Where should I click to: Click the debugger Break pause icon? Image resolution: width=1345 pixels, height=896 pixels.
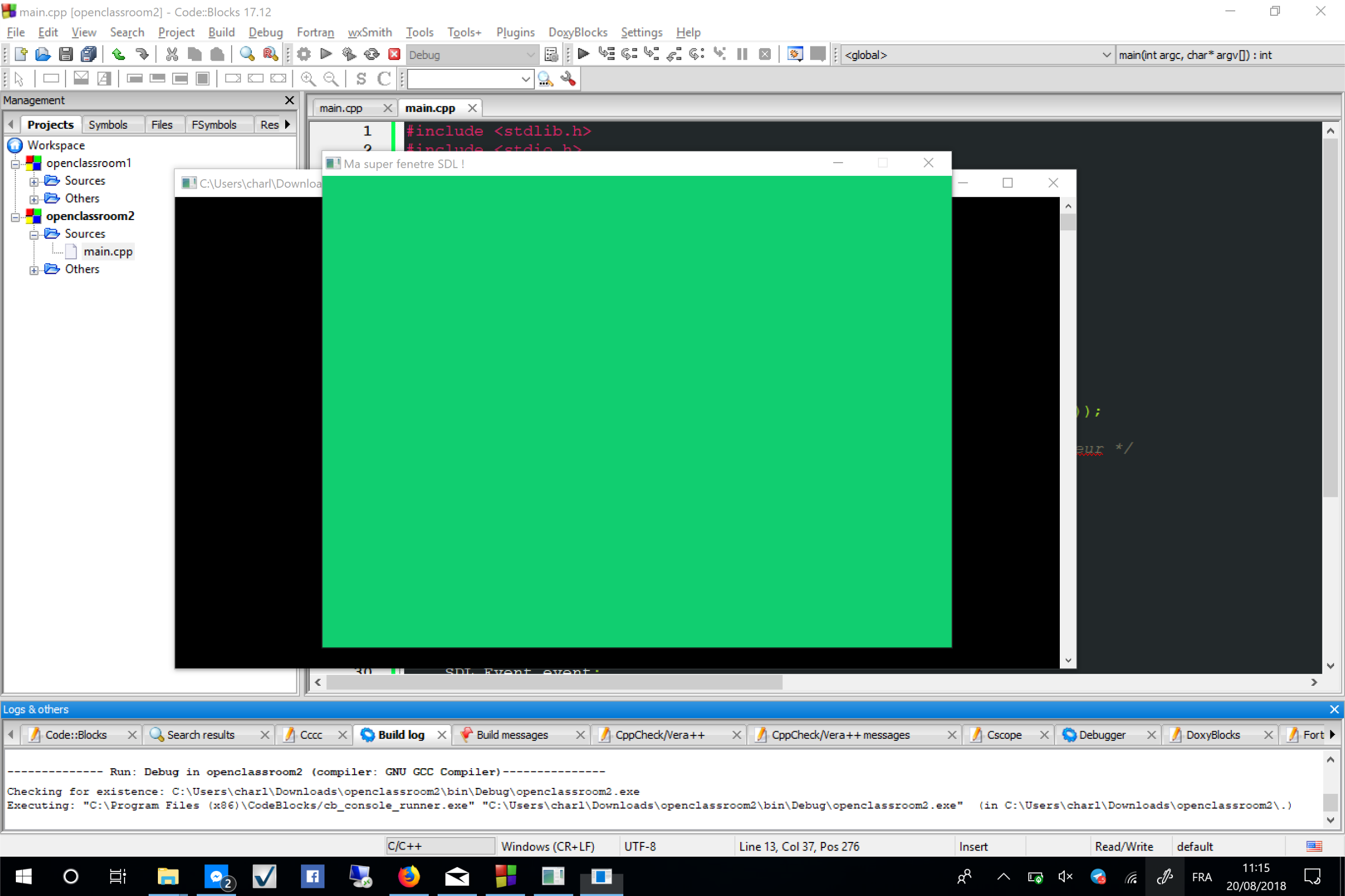tap(742, 54)
